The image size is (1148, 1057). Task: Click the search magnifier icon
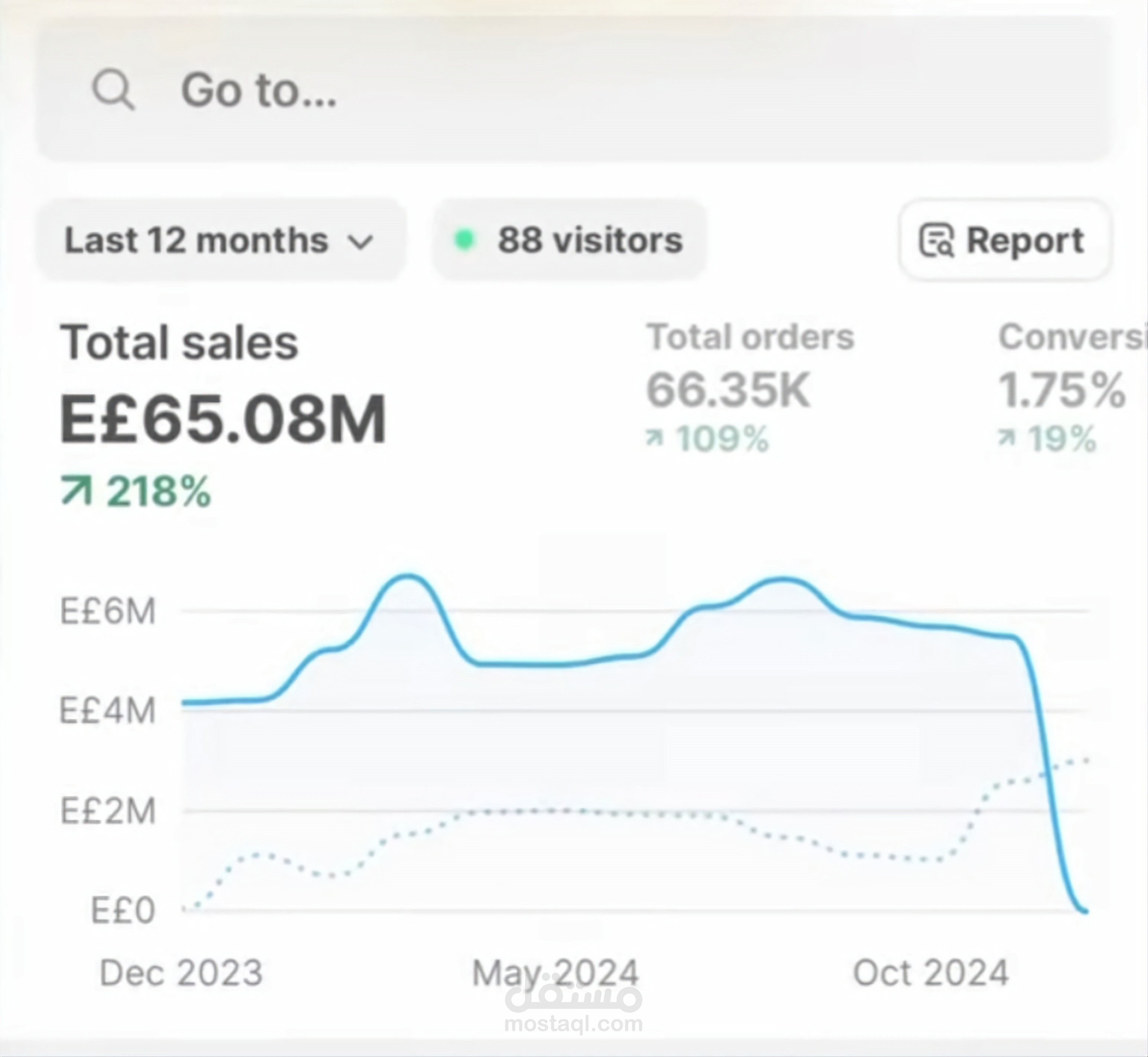click(113, 90)
